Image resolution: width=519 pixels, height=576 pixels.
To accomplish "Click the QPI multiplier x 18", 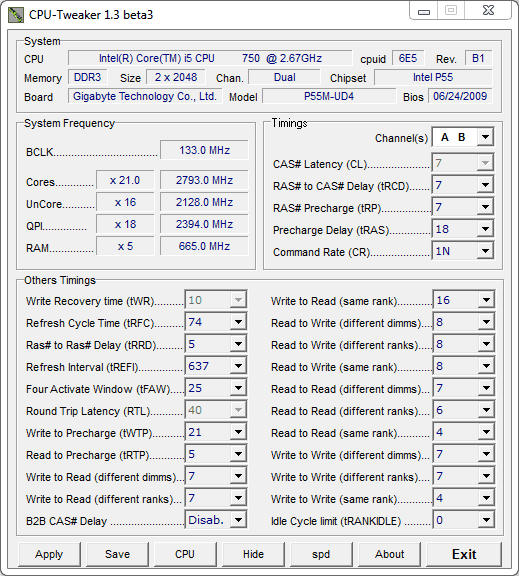I will 125,224.
